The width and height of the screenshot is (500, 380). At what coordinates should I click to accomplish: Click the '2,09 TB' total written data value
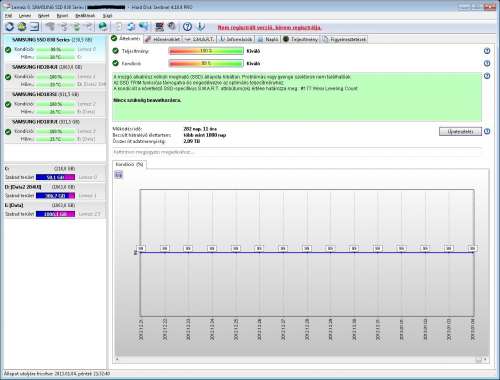(192, 141)
